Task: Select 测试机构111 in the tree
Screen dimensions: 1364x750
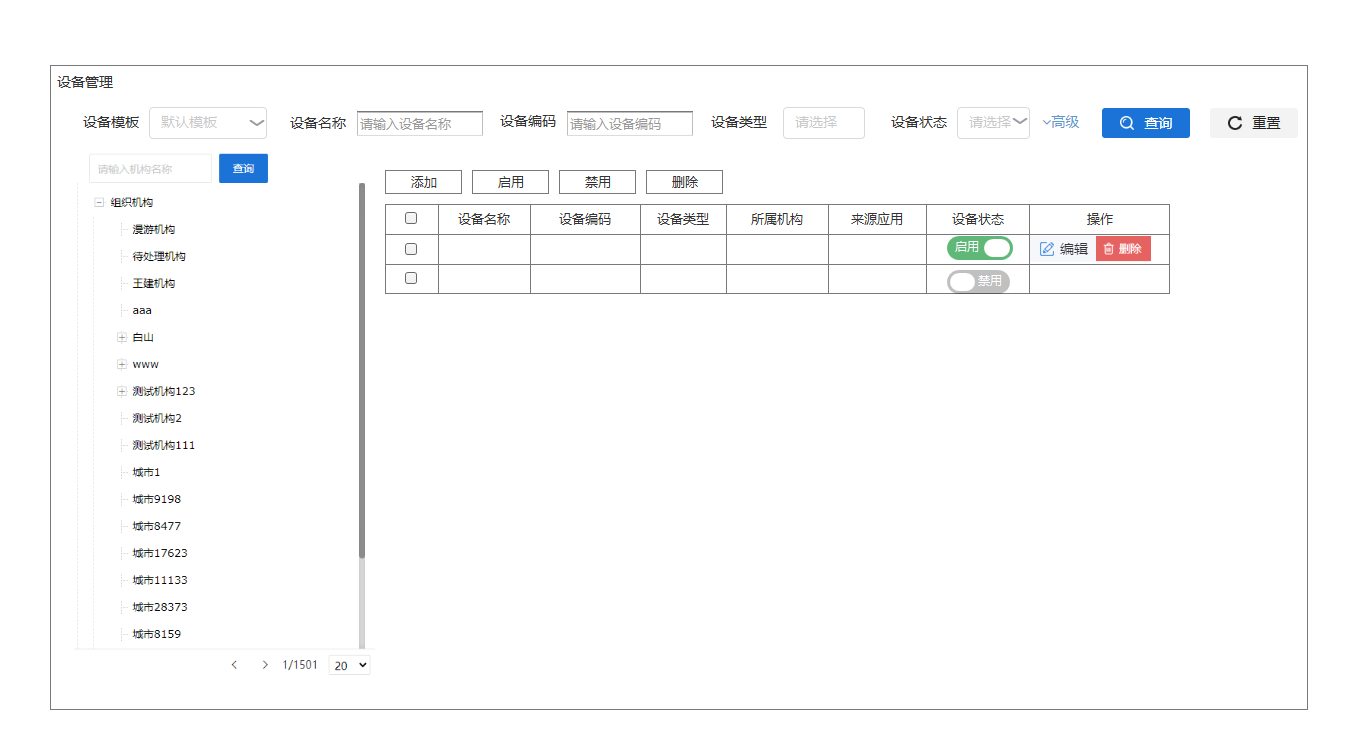Action: click(x=164, y=445)
